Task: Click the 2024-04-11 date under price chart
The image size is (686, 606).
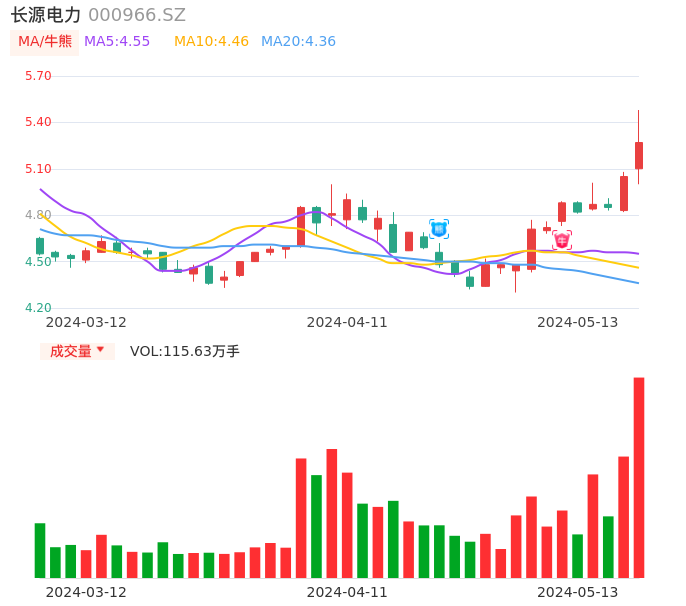Action: (x=347, y=322)
